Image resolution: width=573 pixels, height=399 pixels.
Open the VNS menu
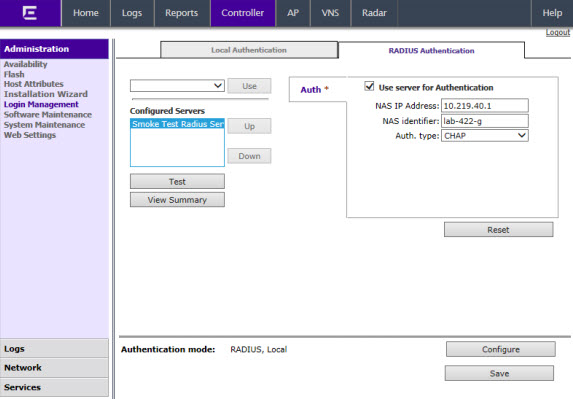tap(330, 13)
